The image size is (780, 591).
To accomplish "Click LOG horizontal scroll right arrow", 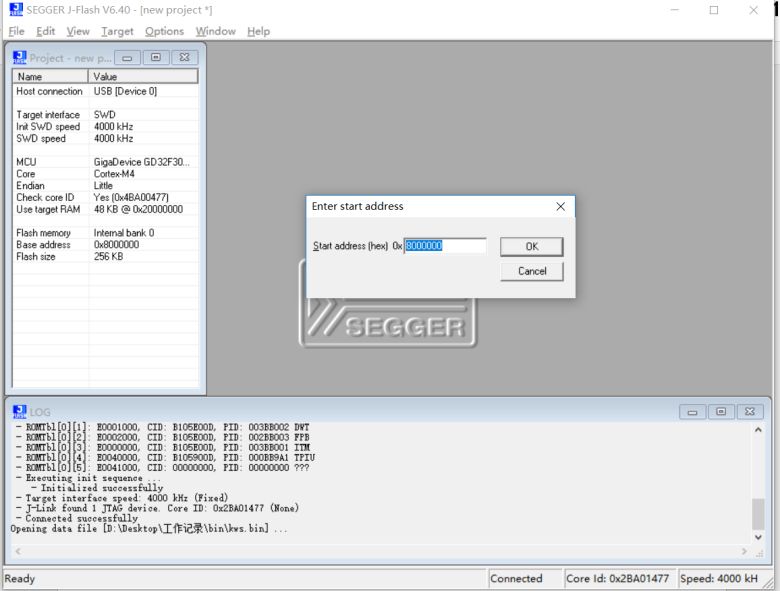I will click(745, 551).
